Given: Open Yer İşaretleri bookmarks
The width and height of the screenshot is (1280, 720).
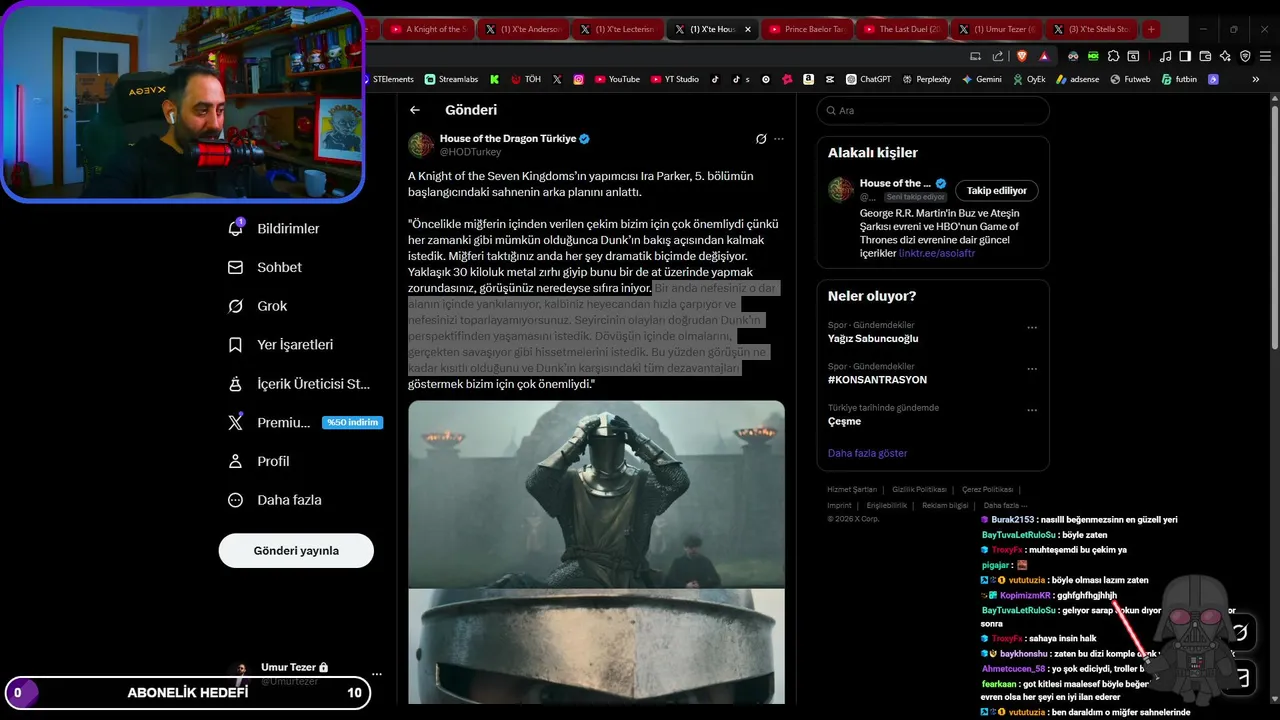Looking at the screenshot, I should pyautogui.click(x=281, y=345).
